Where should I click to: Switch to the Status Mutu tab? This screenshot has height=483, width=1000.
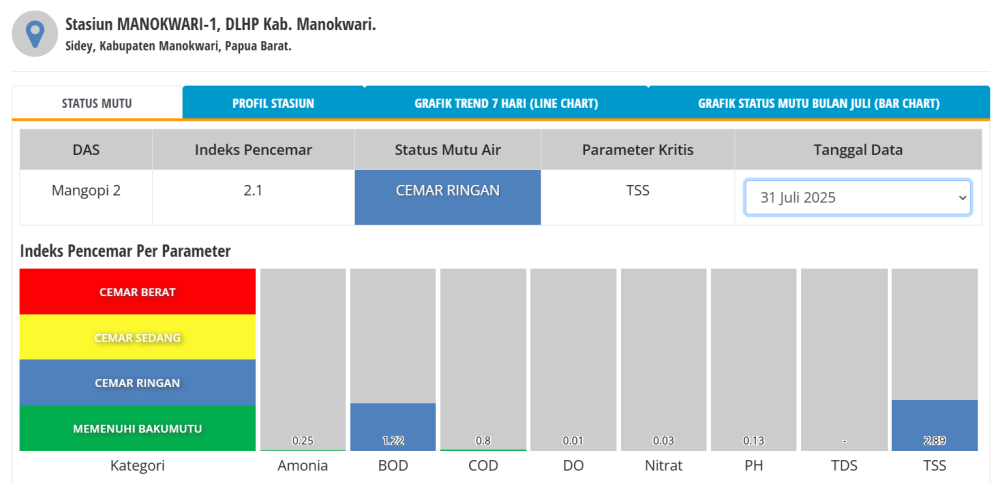[x=97, y=103]
